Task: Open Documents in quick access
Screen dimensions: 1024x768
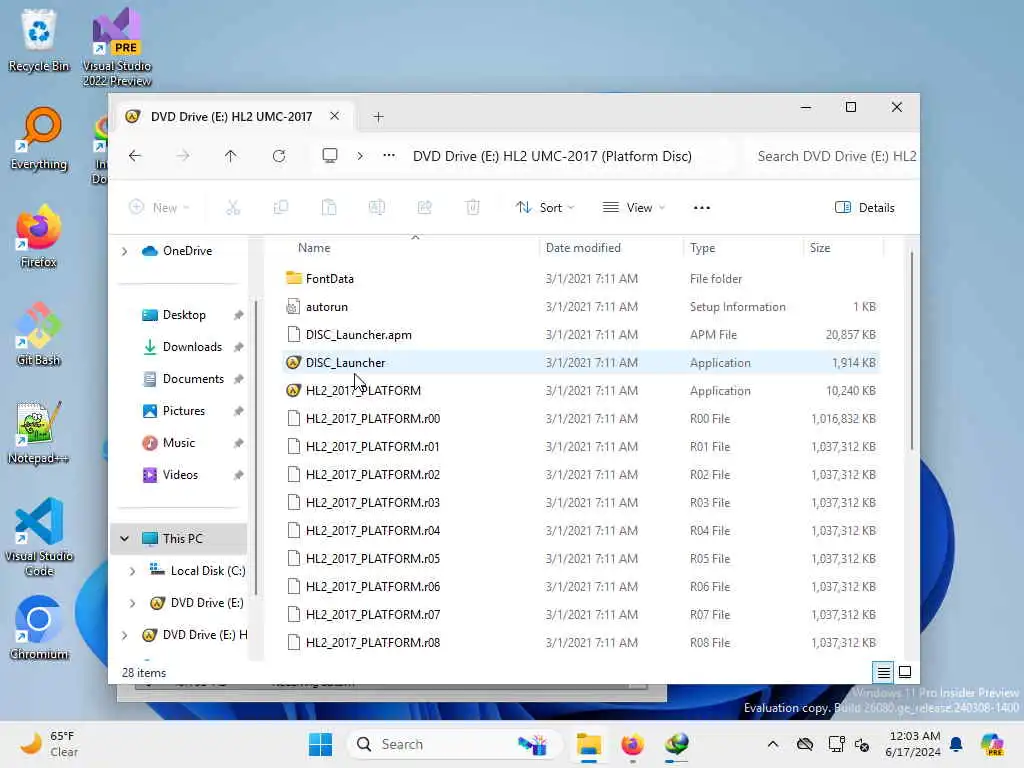Action: coord(184,379)
